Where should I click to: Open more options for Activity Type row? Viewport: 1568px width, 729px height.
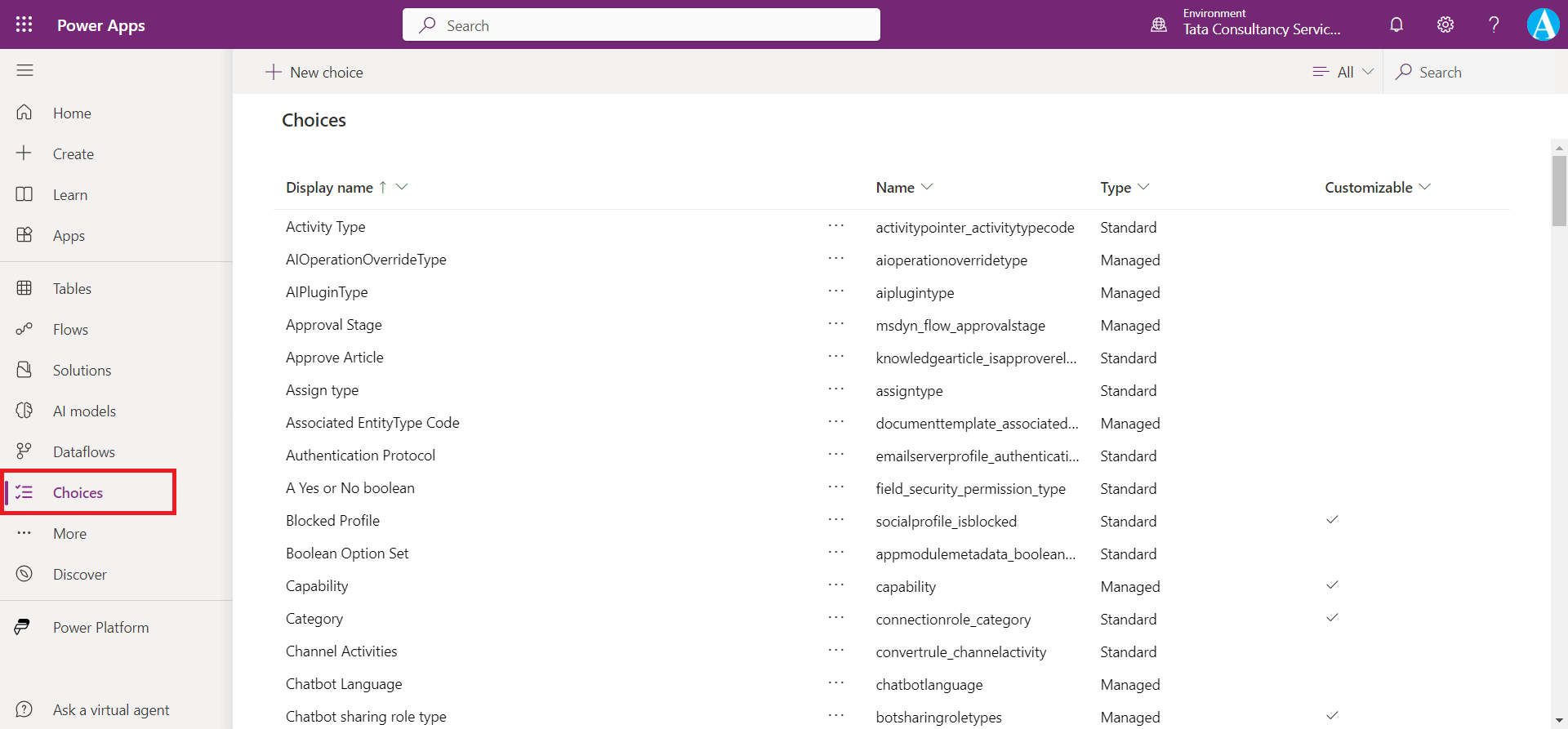(x=835, y=226)
